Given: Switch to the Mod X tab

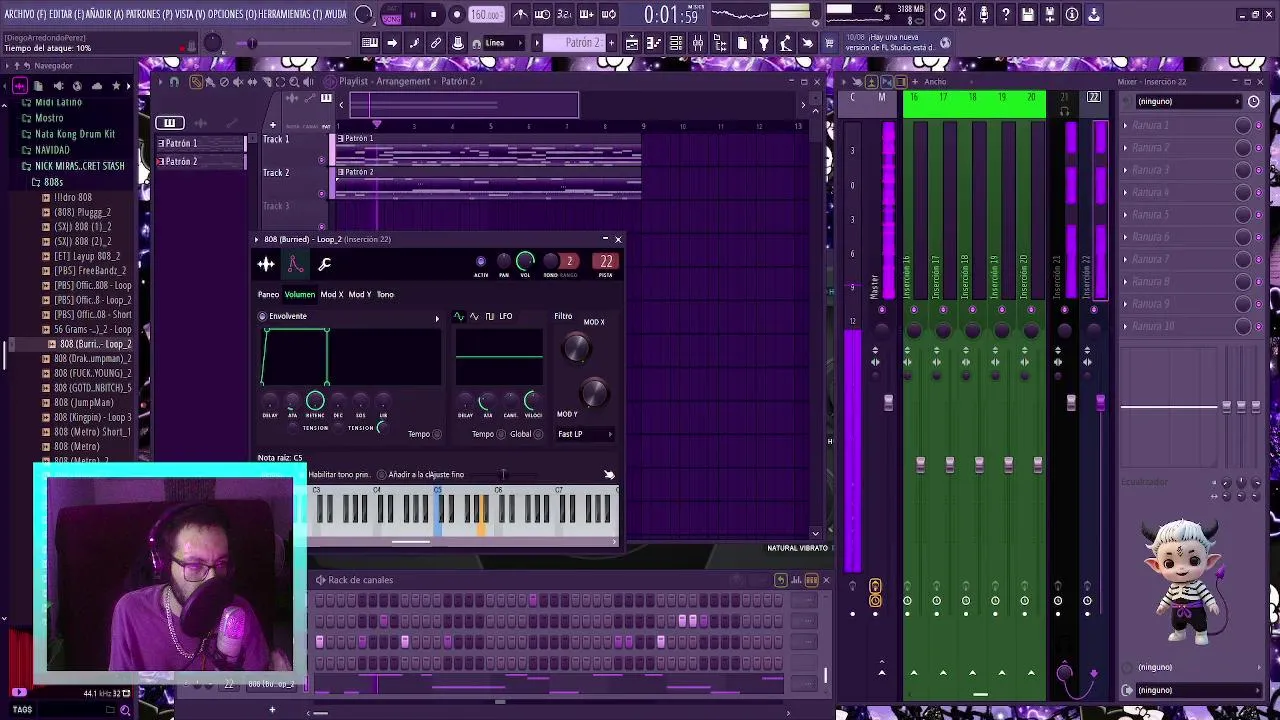Looking at the screenshot, I should click(x=331, y=294).
